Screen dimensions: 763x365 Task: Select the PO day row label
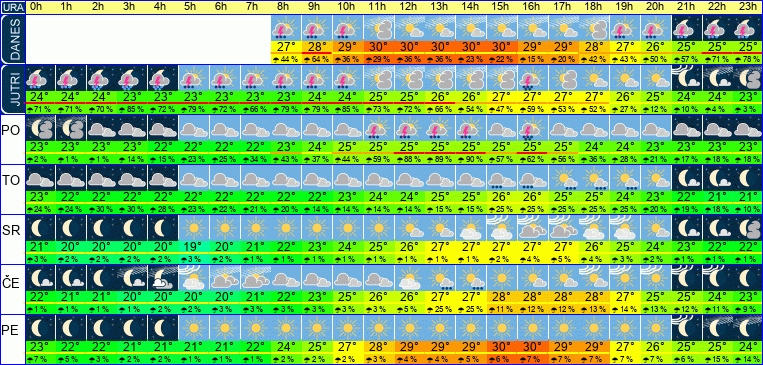(11, 131)
